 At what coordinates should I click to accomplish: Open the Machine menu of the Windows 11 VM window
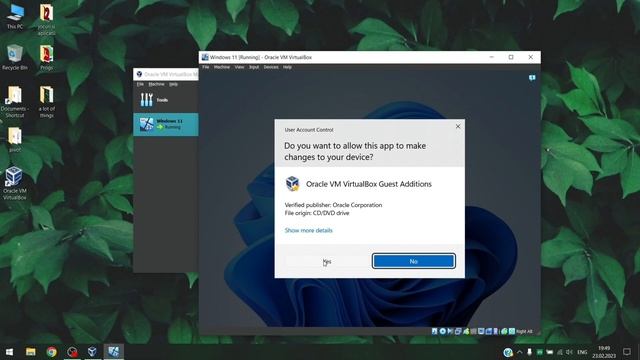(222, 67)
